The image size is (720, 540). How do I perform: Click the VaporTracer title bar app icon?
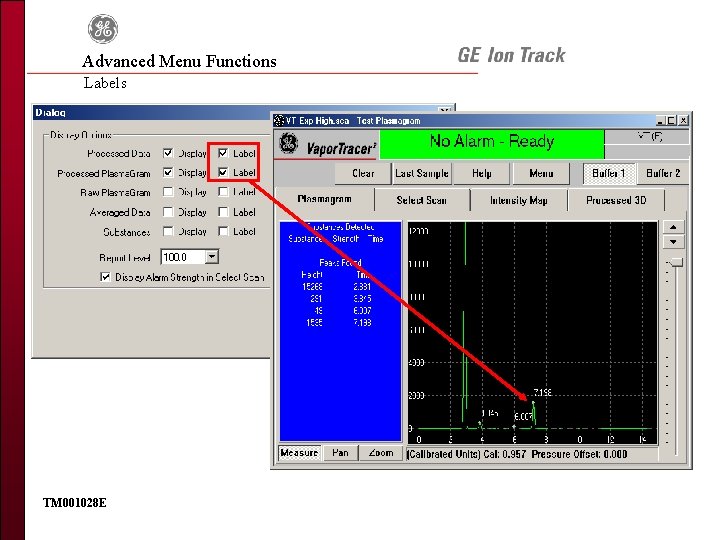point(279,121)
